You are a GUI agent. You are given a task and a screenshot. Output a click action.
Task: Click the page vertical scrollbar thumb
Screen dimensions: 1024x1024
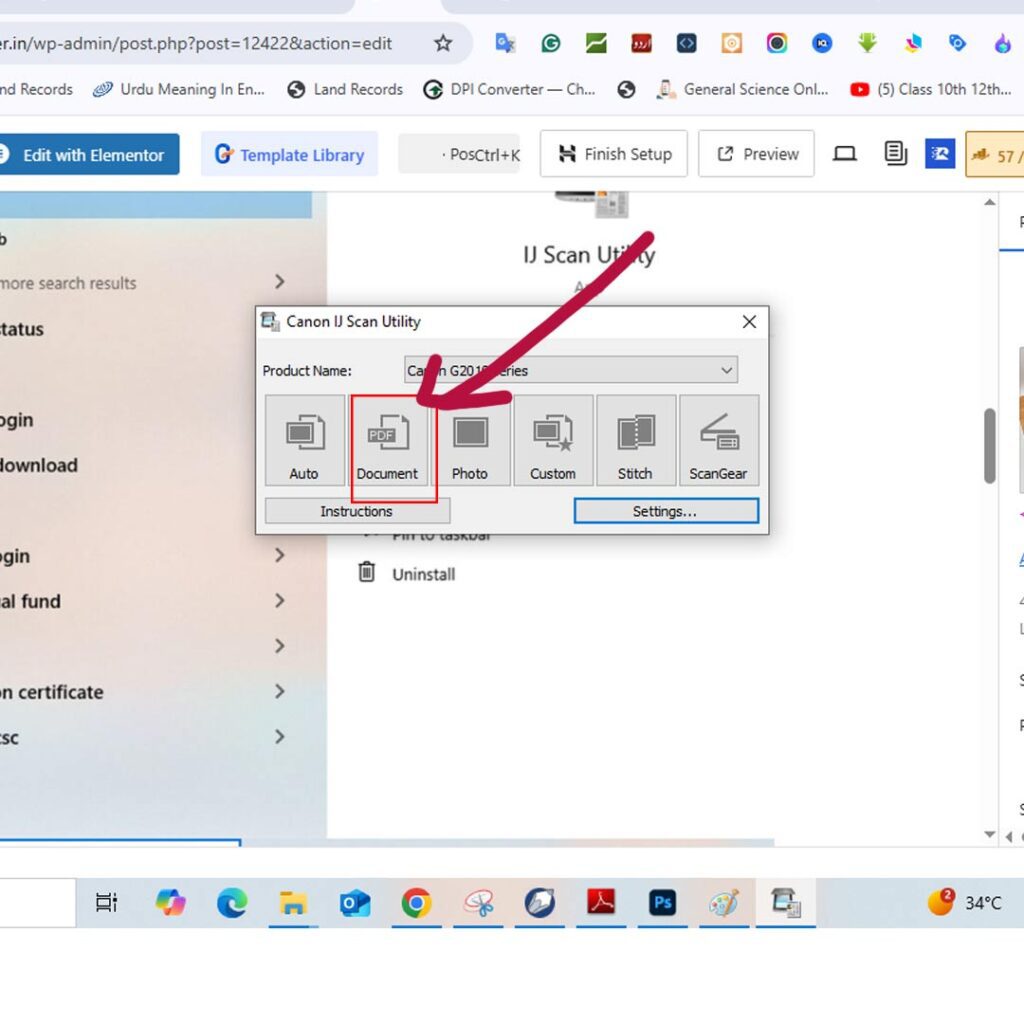(x=989, y=446)
